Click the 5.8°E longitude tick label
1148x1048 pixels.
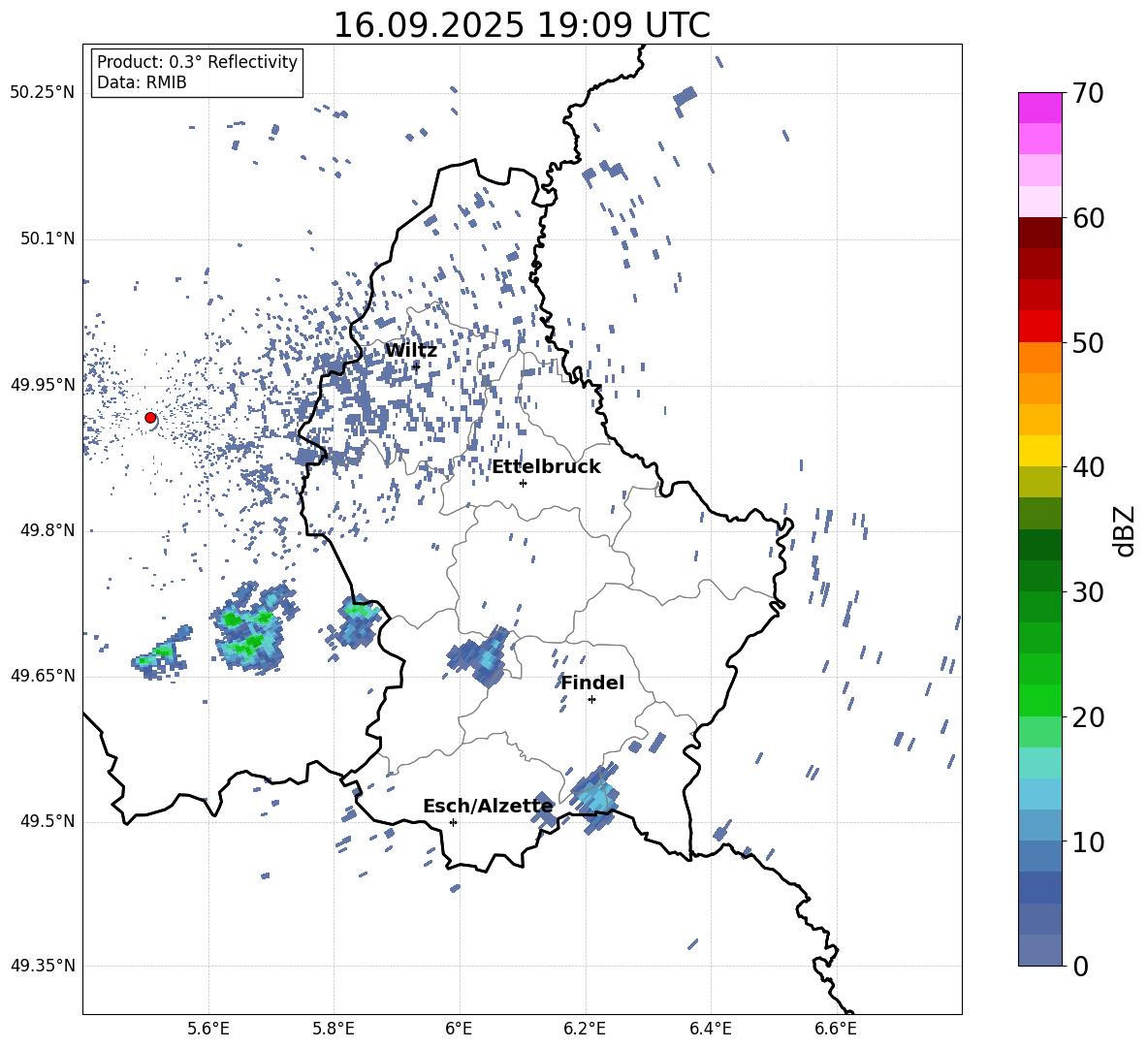334,1029
